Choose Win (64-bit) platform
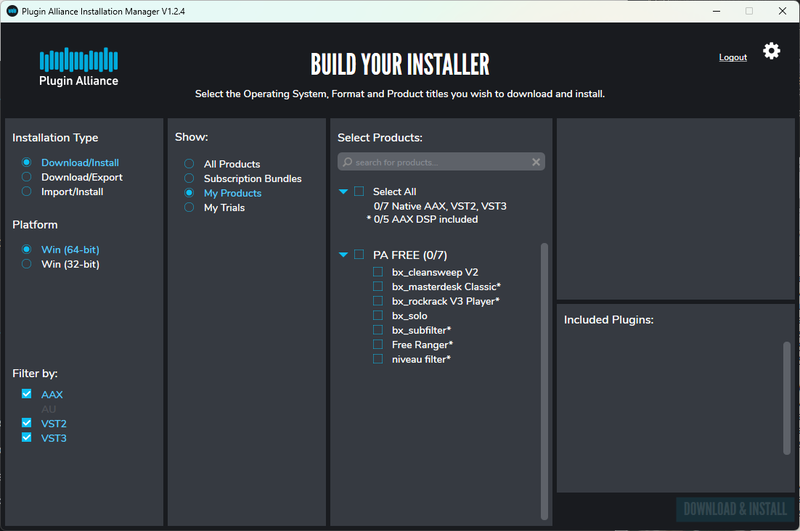 click(x=27, y=249)
